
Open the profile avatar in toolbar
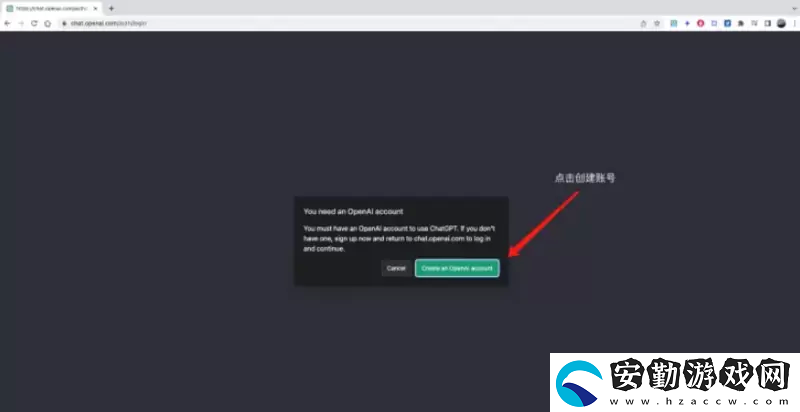[x=781, y=23]
